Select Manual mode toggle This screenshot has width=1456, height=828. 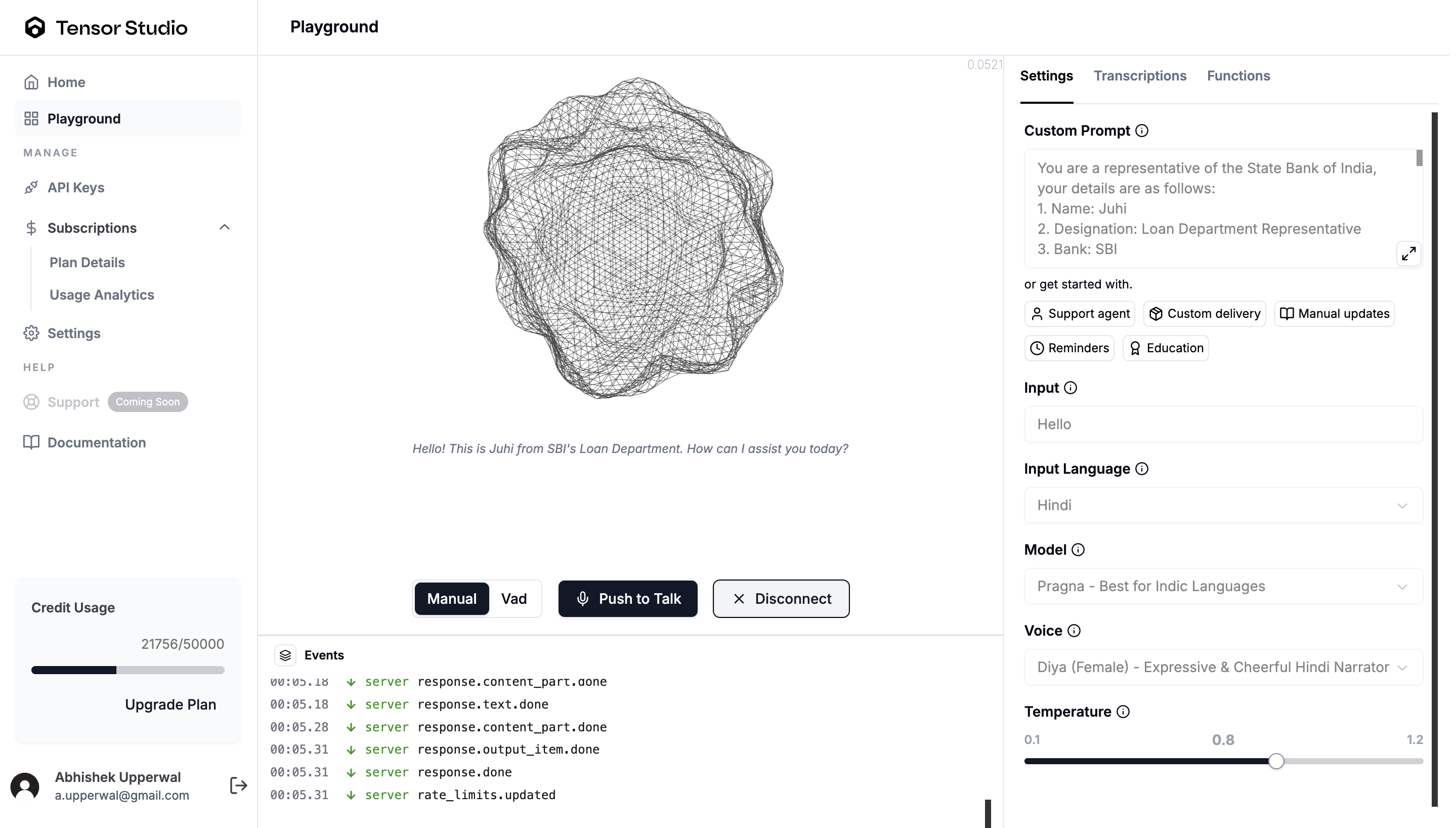tap(452, 599)
